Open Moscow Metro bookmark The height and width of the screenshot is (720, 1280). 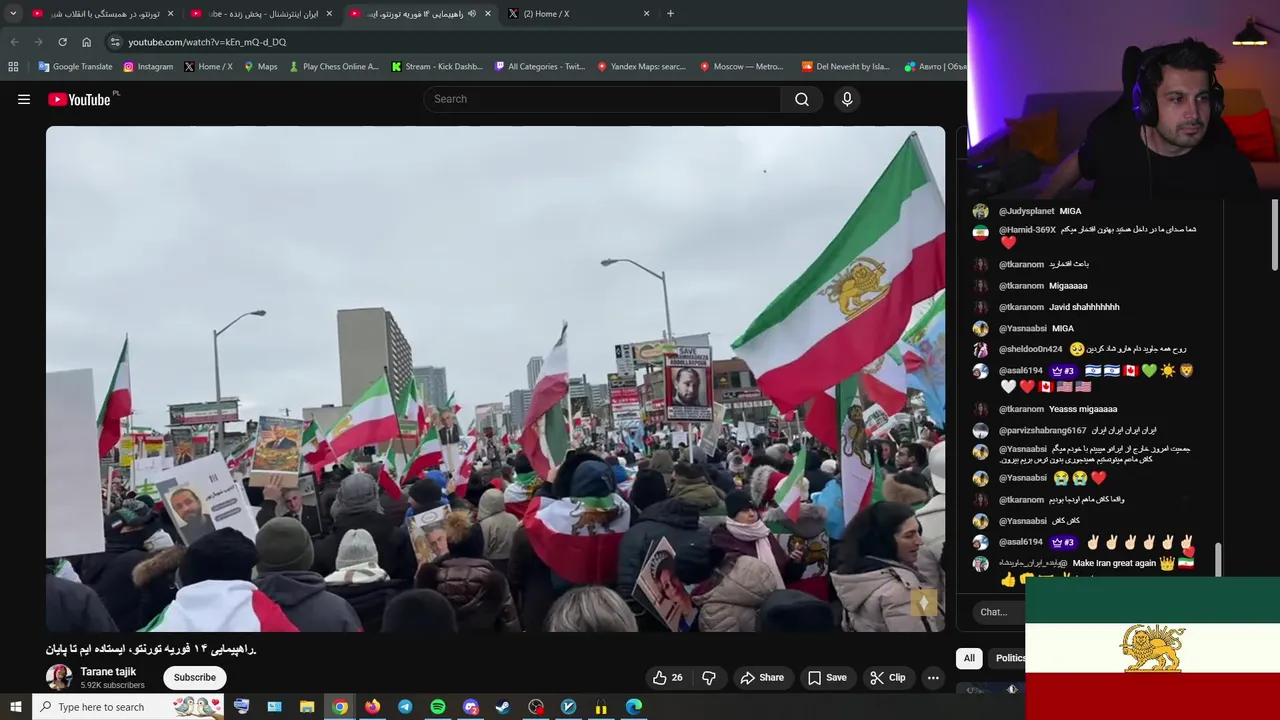click(741, 67)
